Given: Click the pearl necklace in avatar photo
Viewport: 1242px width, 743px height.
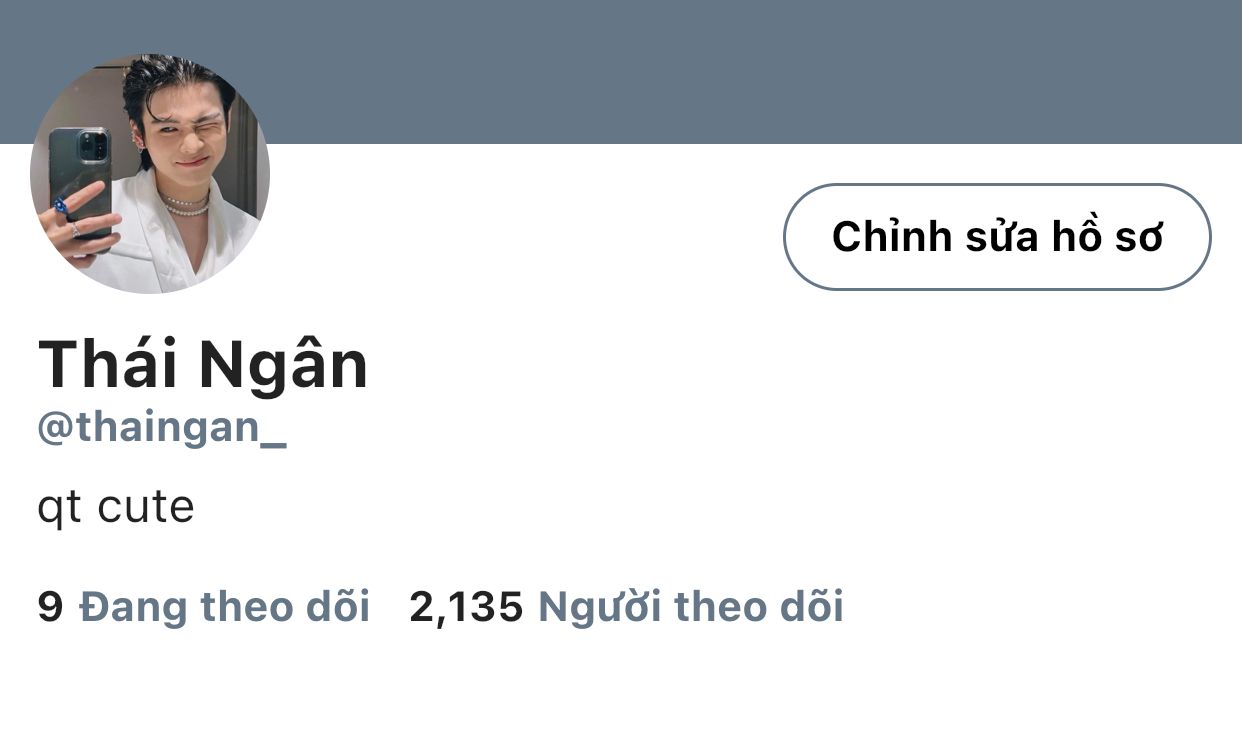Looking at the screenshot, I should click(x=187, y=205).
